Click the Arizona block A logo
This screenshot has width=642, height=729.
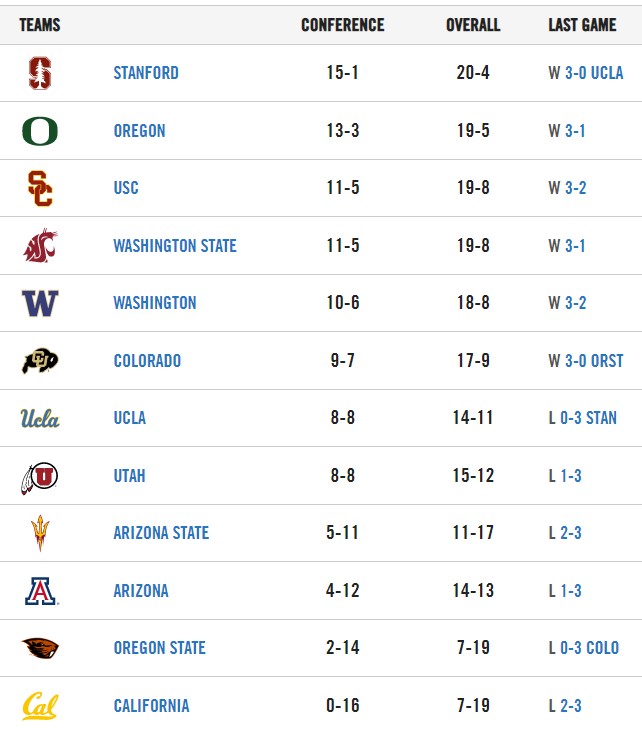pyautogui.click(x=41, y=591)
